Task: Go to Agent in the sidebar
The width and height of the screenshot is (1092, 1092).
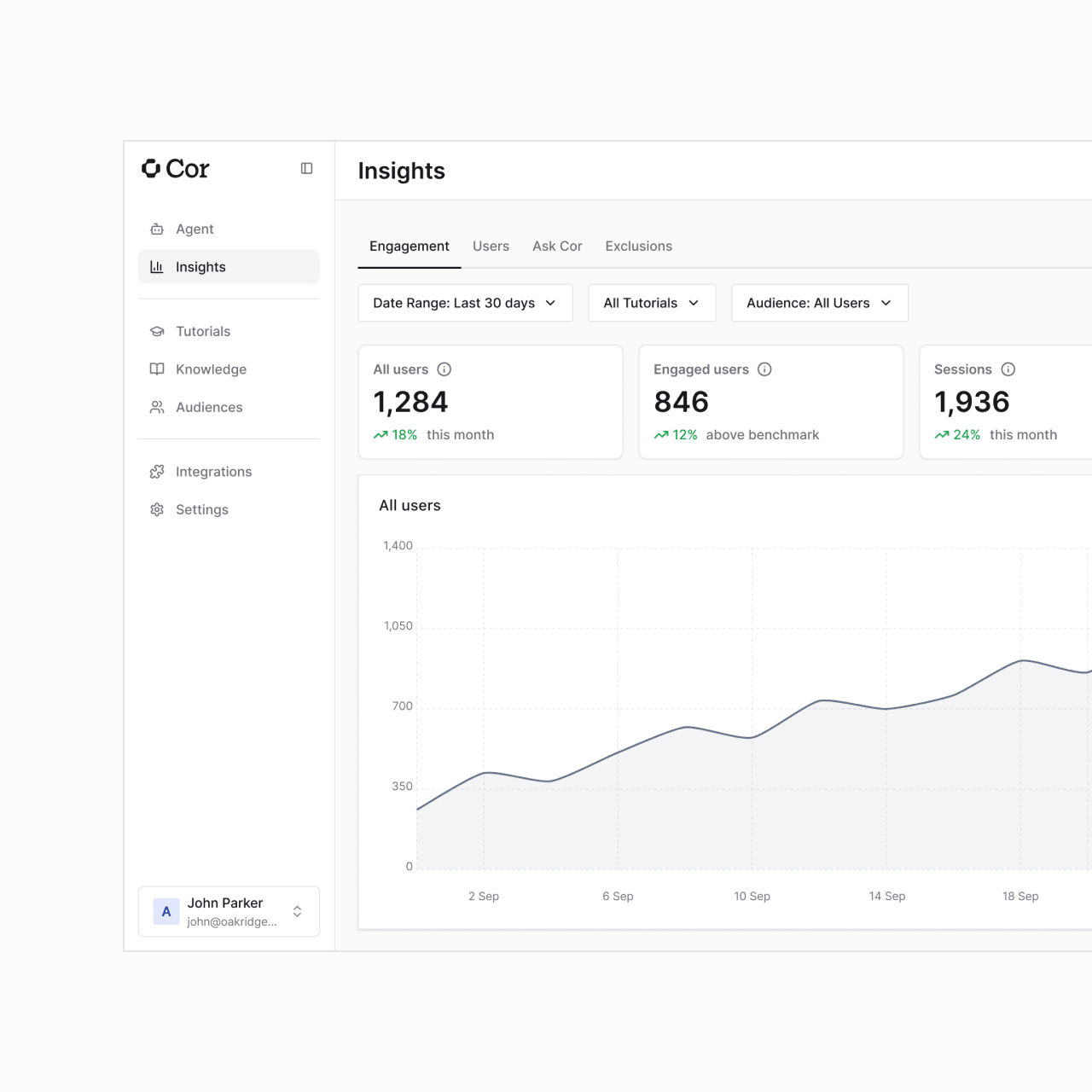Action: (229, 229)
